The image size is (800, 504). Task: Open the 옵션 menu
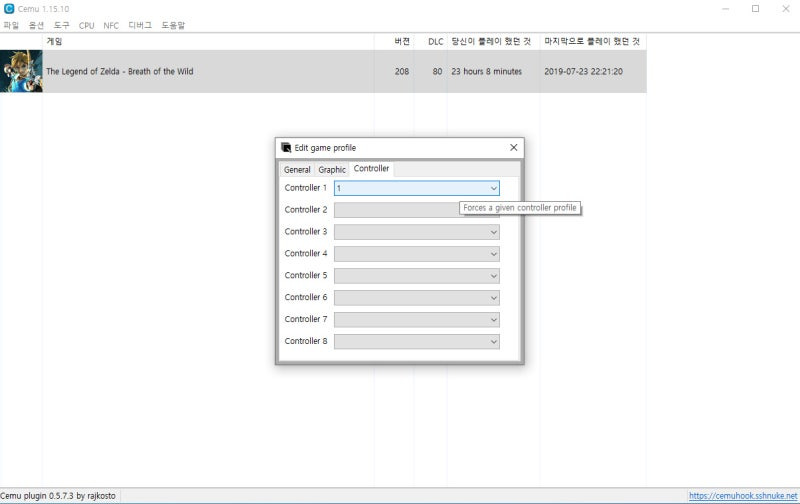coord(36,25)
